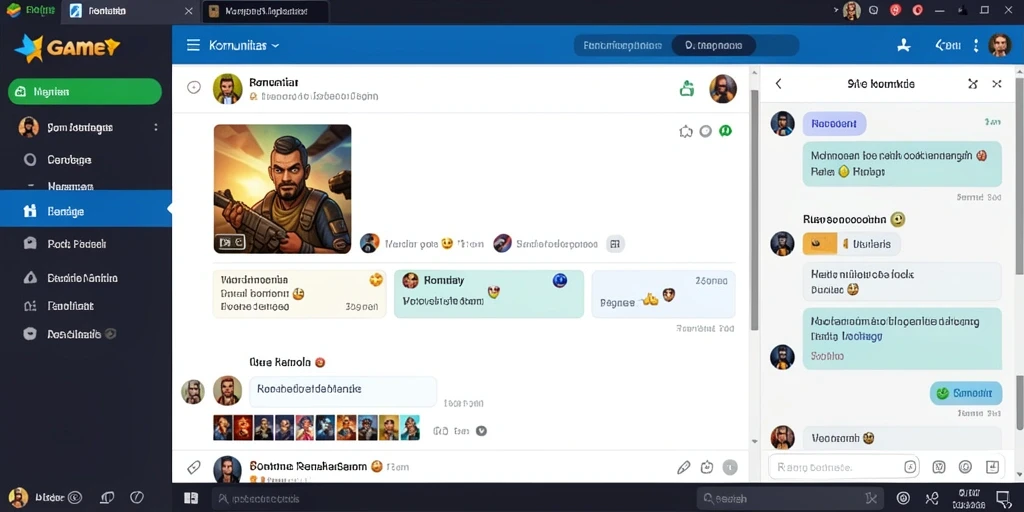Click the green share icon in the post header

click(x=686, y=88)
